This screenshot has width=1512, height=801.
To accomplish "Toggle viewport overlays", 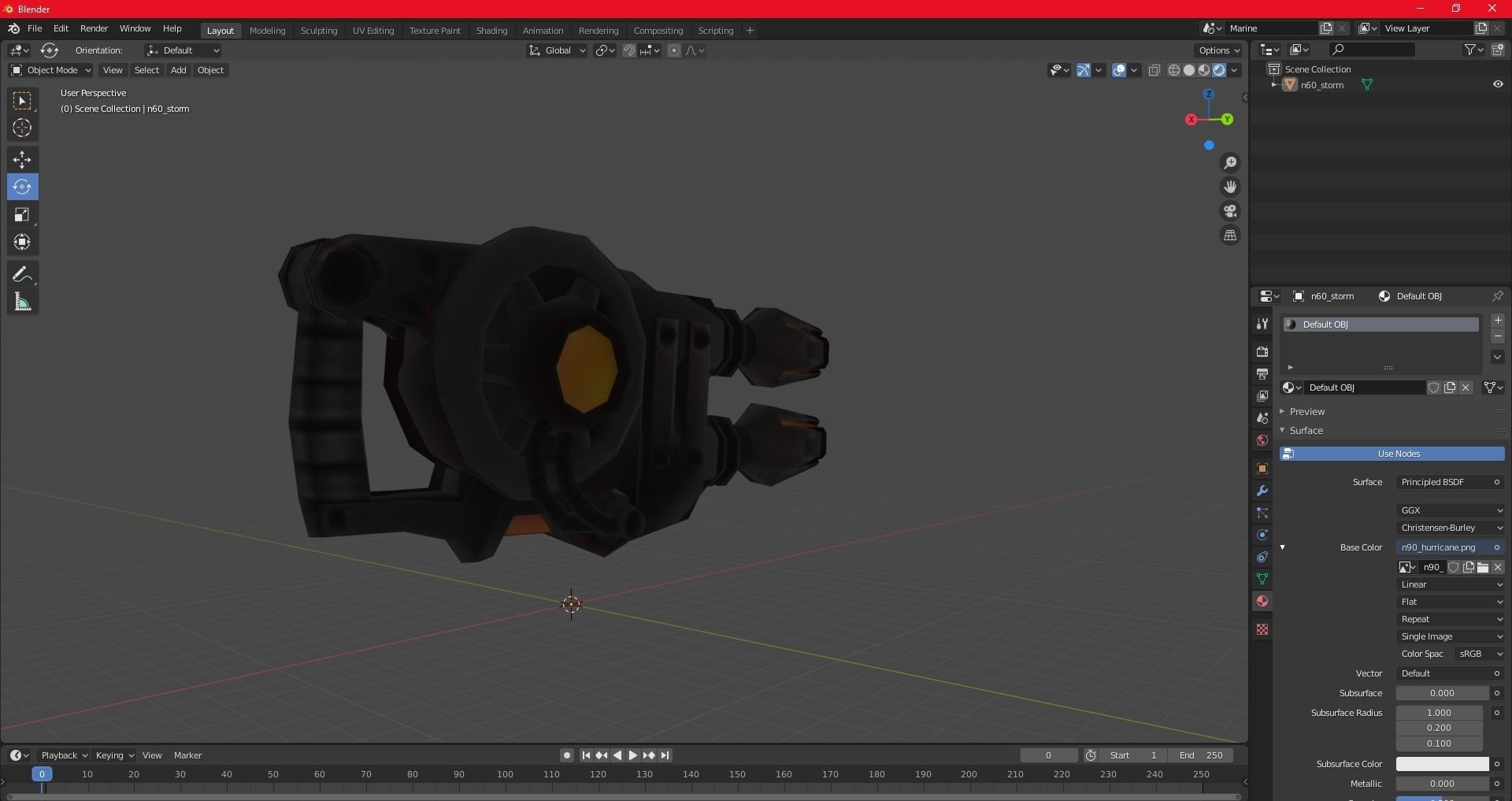I will tap(1119, 70).
